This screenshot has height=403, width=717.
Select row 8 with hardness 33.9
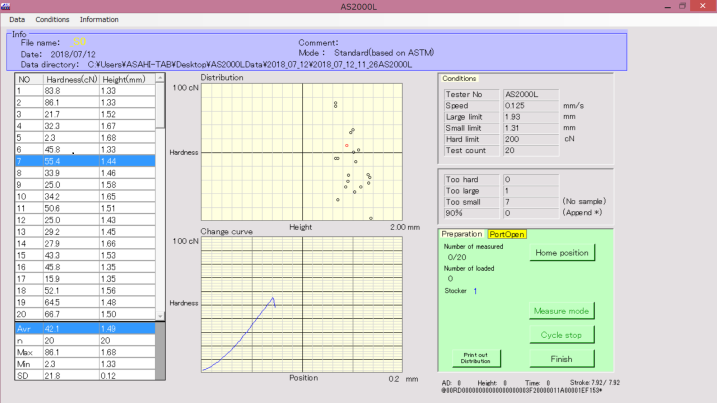[85, 173]
